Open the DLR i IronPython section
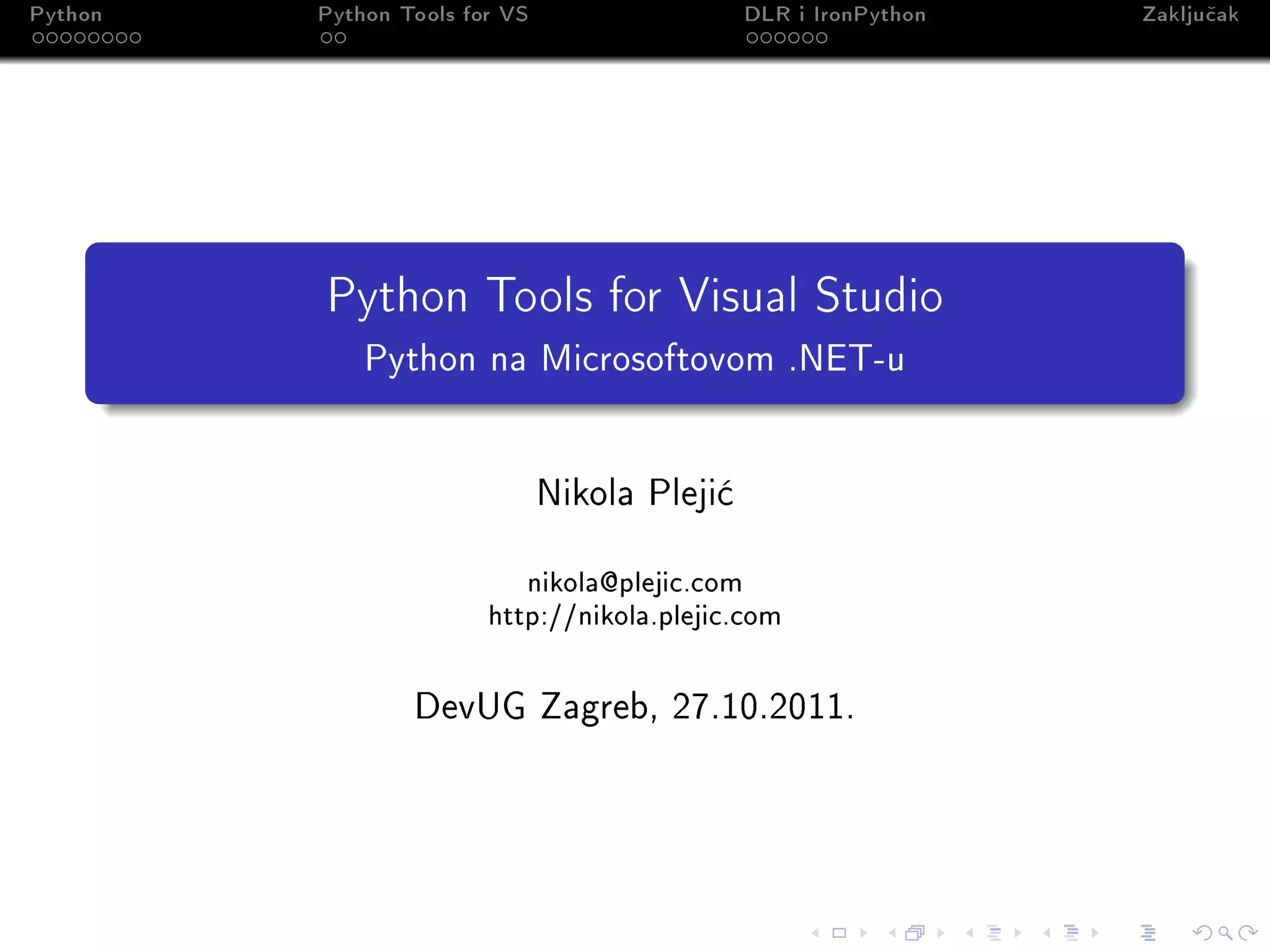Screen dimensions: 1270x952 (x=835, y=15)
